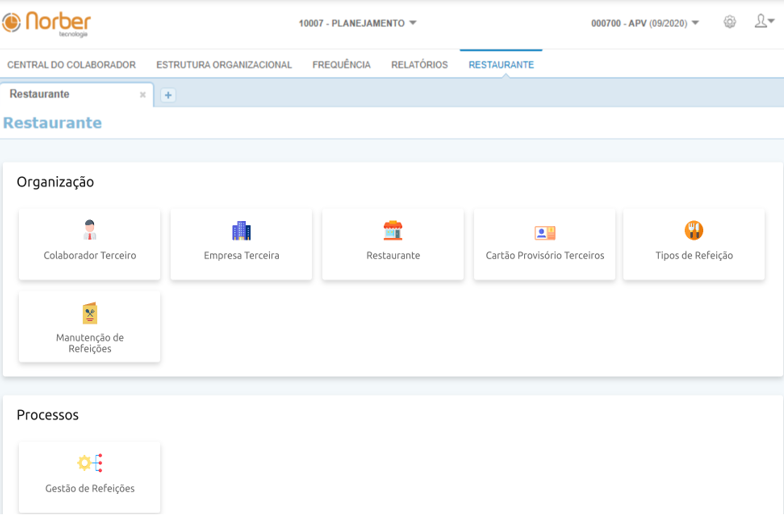Switch to the Frequência menu
This screenshot has width=784, height=531.
[341, 65]
